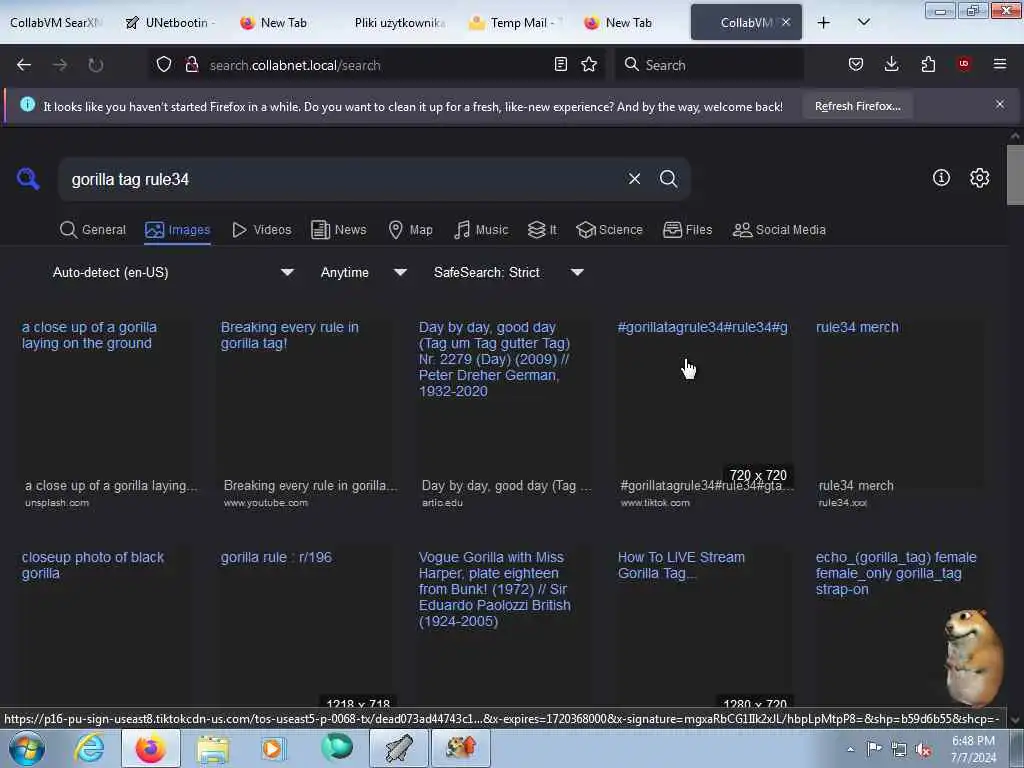Open taskbar clock showing 6:48 PM
This screenshot has width=1024, height=768.
click(973, 749)
